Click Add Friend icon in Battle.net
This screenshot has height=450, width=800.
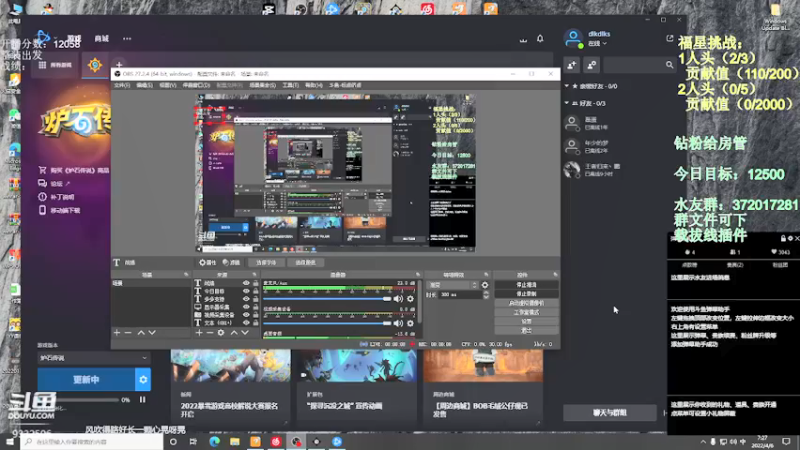pyautogui.click(x=571, y=65)
